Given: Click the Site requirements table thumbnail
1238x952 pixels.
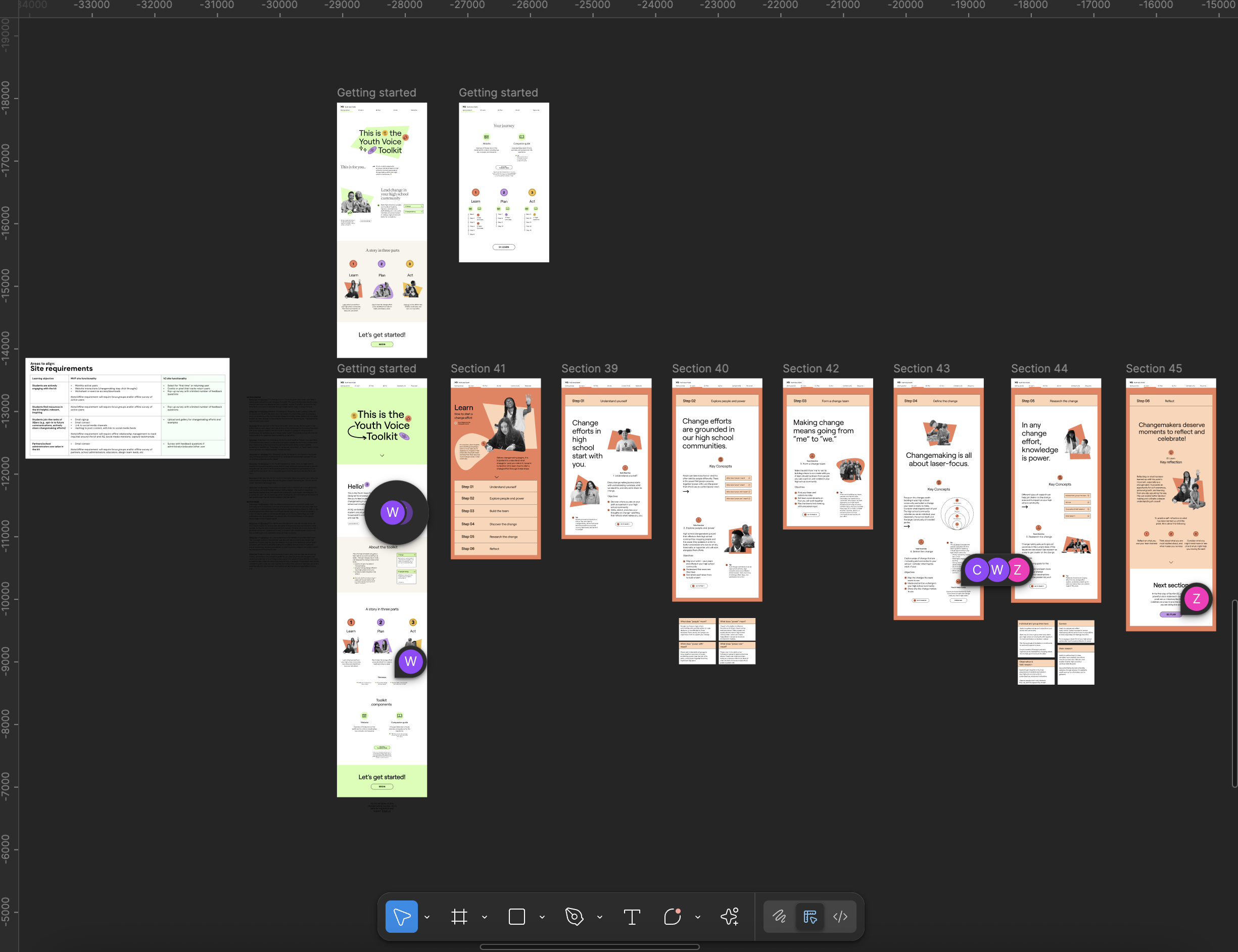Looking at the screenshot, I should coord(127,408).
